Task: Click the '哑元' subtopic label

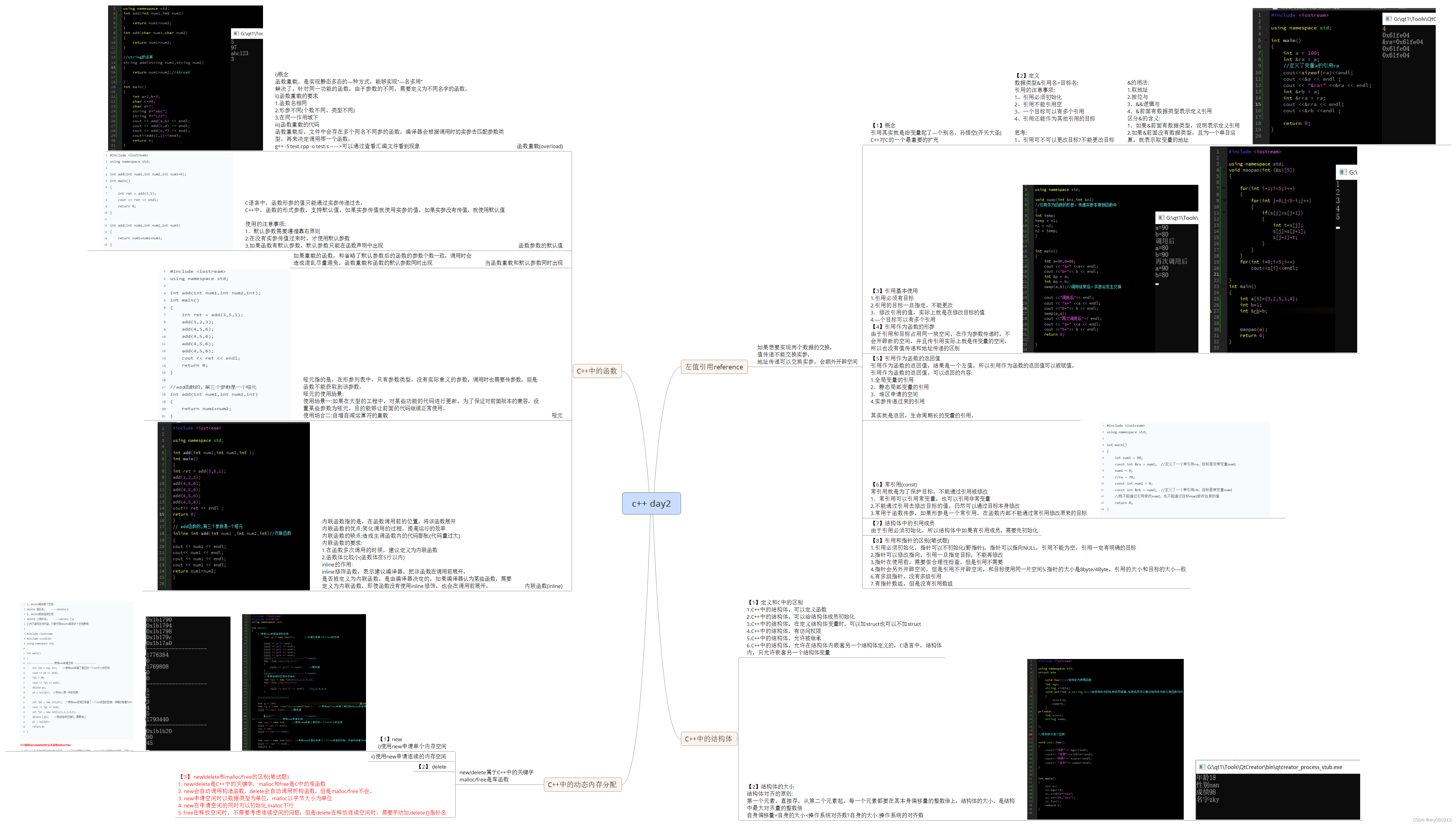Action: 557,415
